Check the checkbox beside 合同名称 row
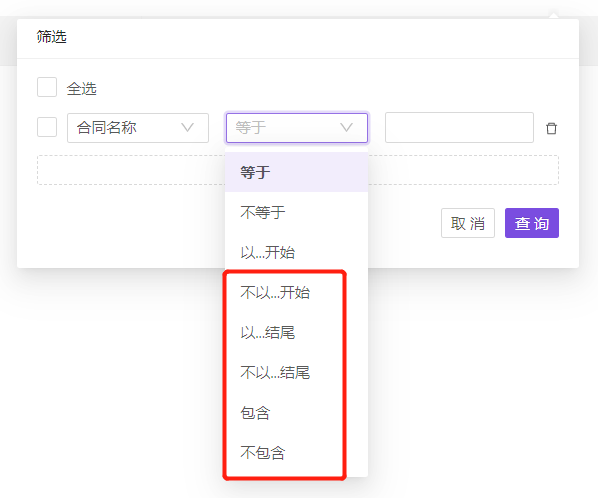This screenshot has width=598, height=498. click(47, 127)
